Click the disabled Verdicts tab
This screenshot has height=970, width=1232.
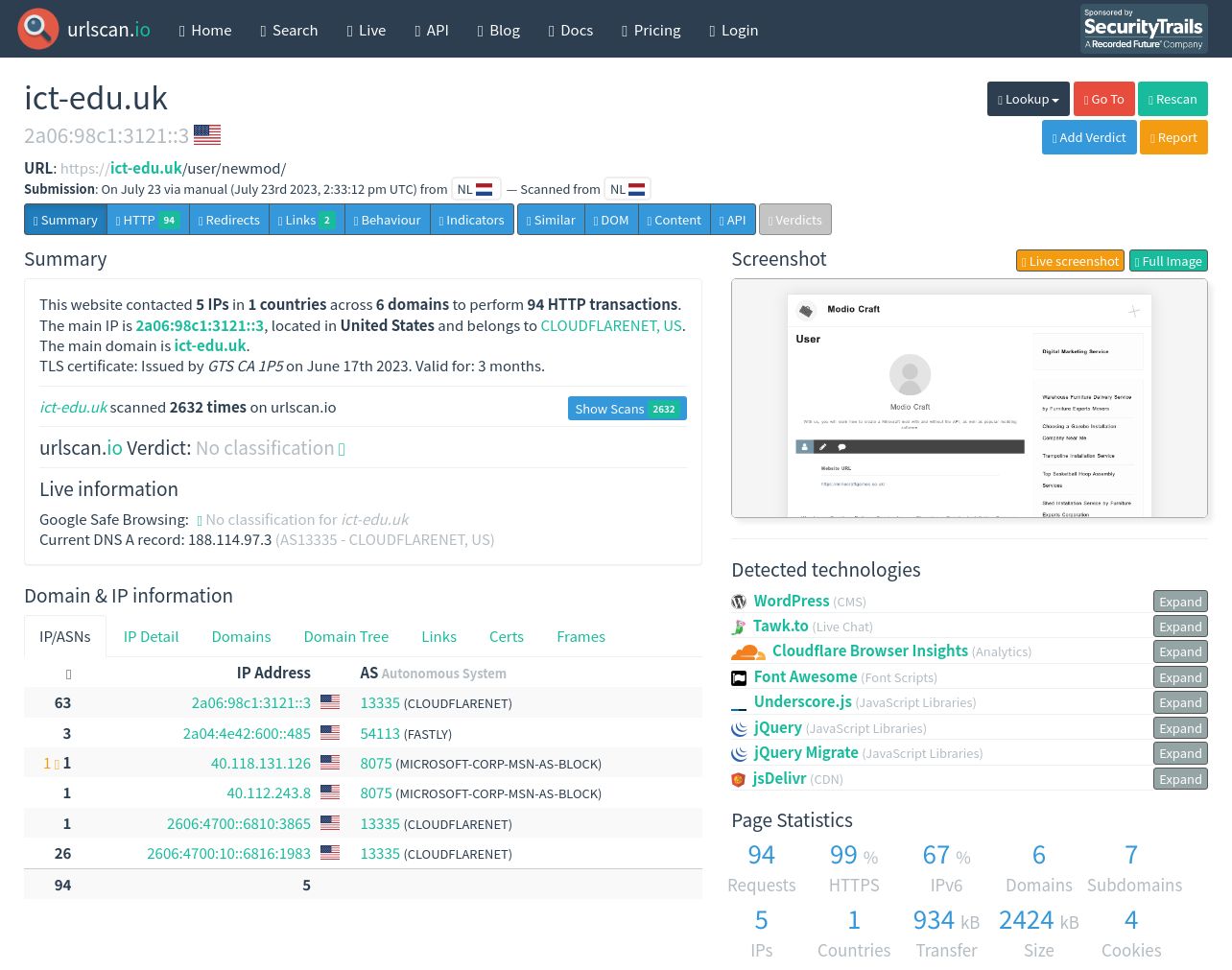pyautogui.click(x=795, y=220)
